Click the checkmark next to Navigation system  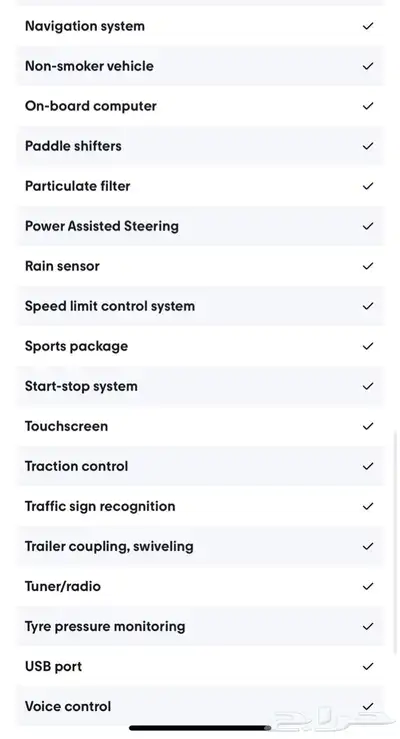[x=368, y=26]
